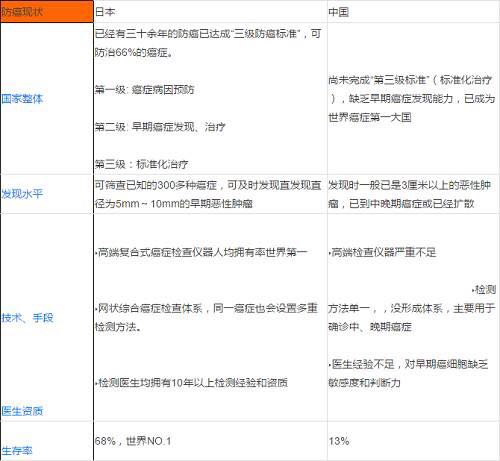Screen dimensions: 500x461
Task: Click text about 高端检查仪器严重不足
Action: (382, 252)
